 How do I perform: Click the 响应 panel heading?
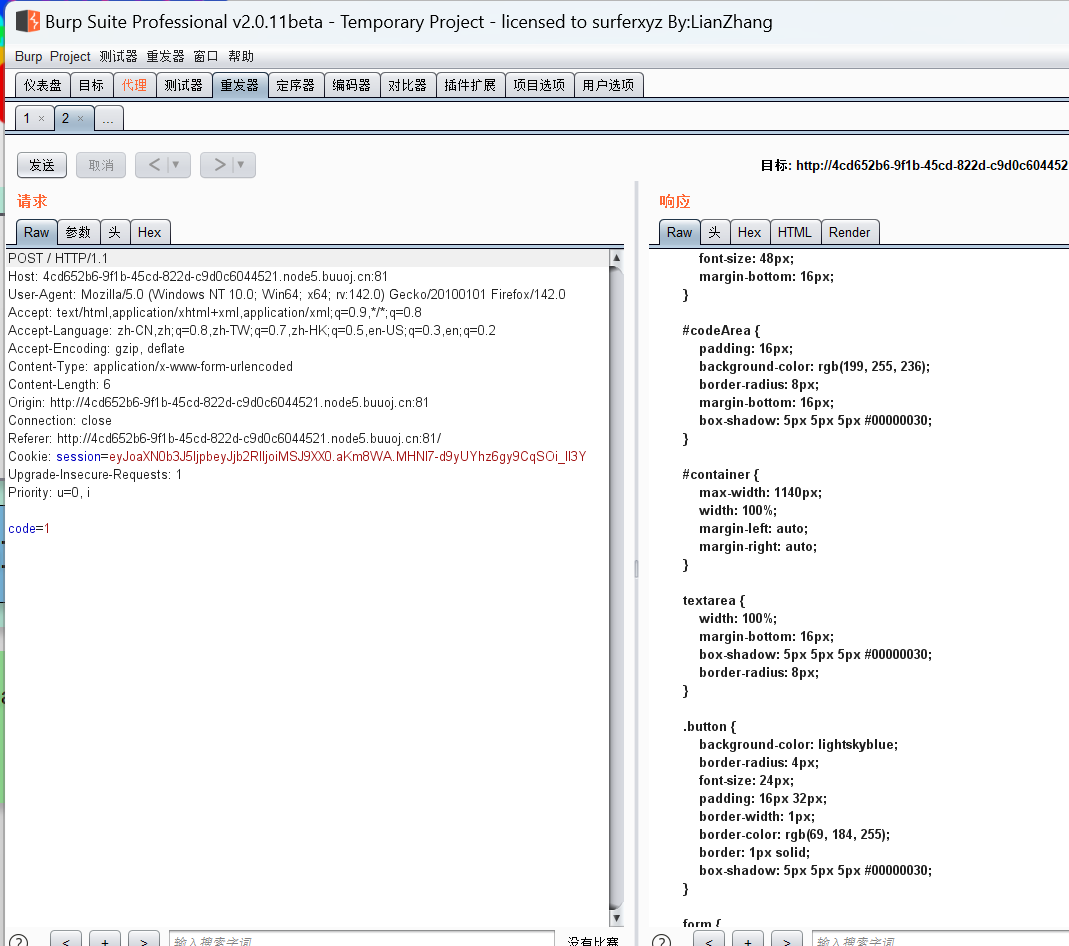(x=675, y=201)
